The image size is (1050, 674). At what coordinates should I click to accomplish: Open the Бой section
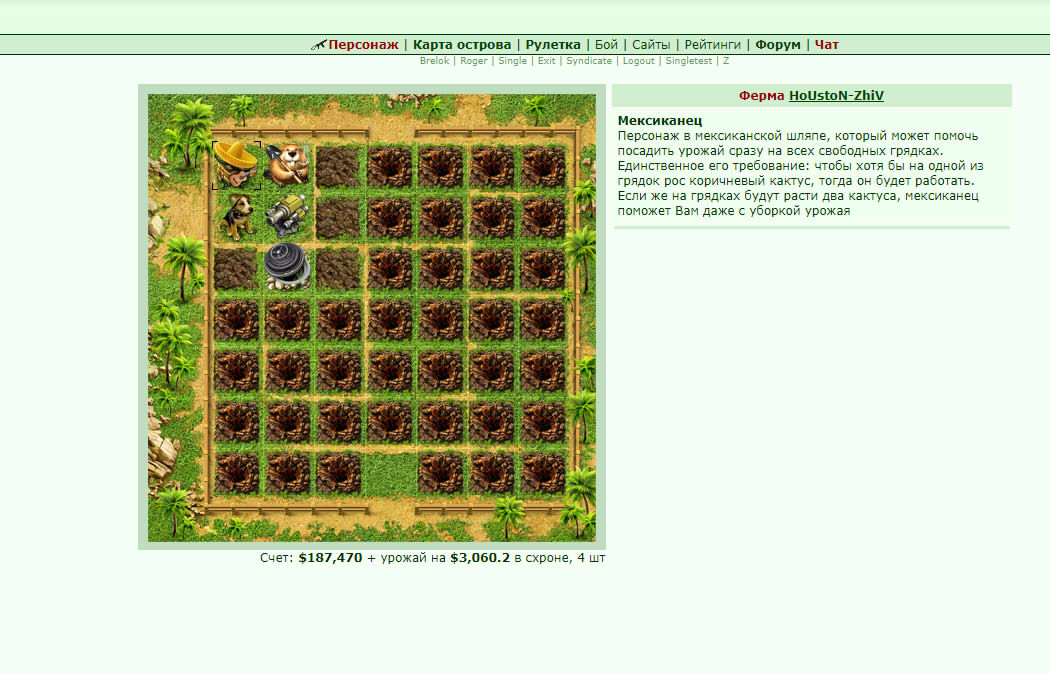tap(606, 45)
